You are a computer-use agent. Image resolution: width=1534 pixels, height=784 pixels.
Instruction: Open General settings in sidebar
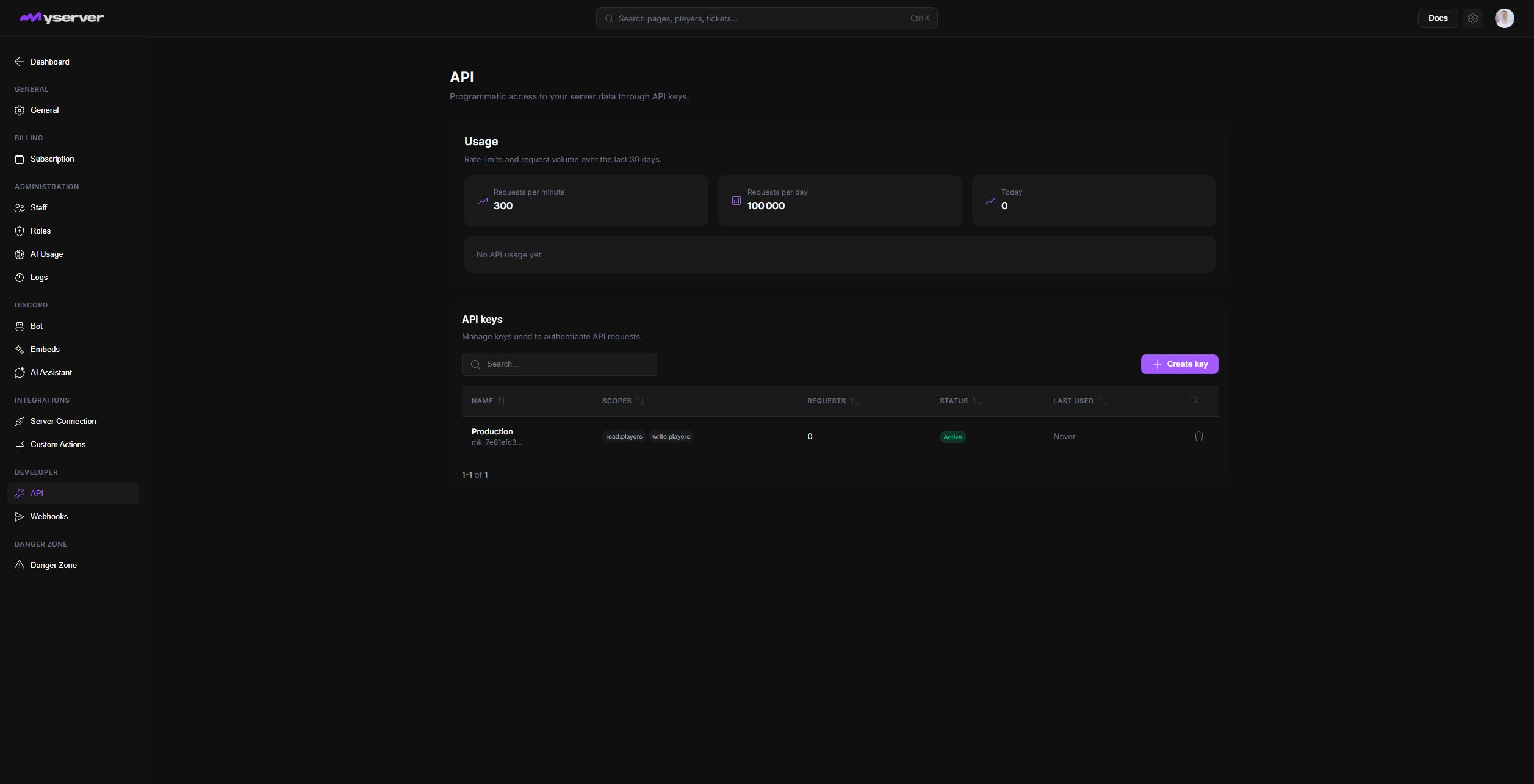click(73, 110)
